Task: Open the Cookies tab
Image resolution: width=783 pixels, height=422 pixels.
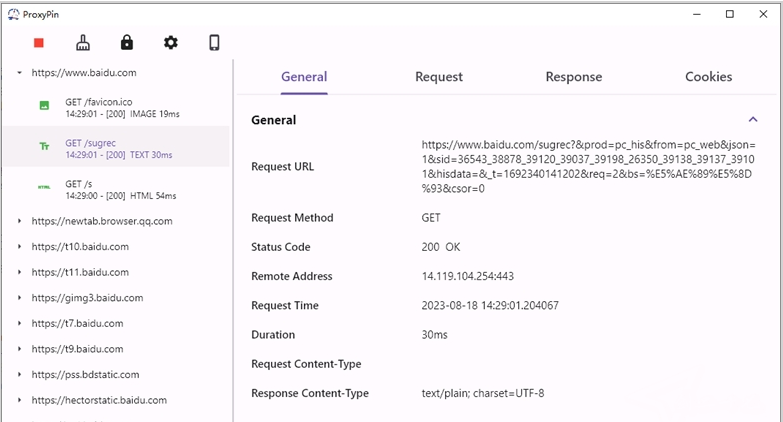Action: pyautogui.click(x=708, y=77)
